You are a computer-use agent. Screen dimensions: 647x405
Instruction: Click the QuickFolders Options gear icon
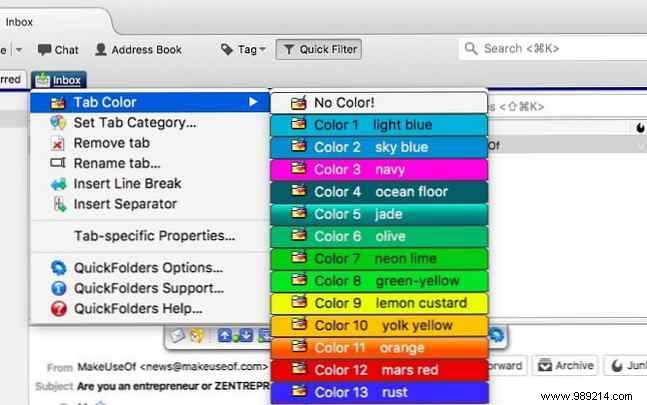[59, 268]
